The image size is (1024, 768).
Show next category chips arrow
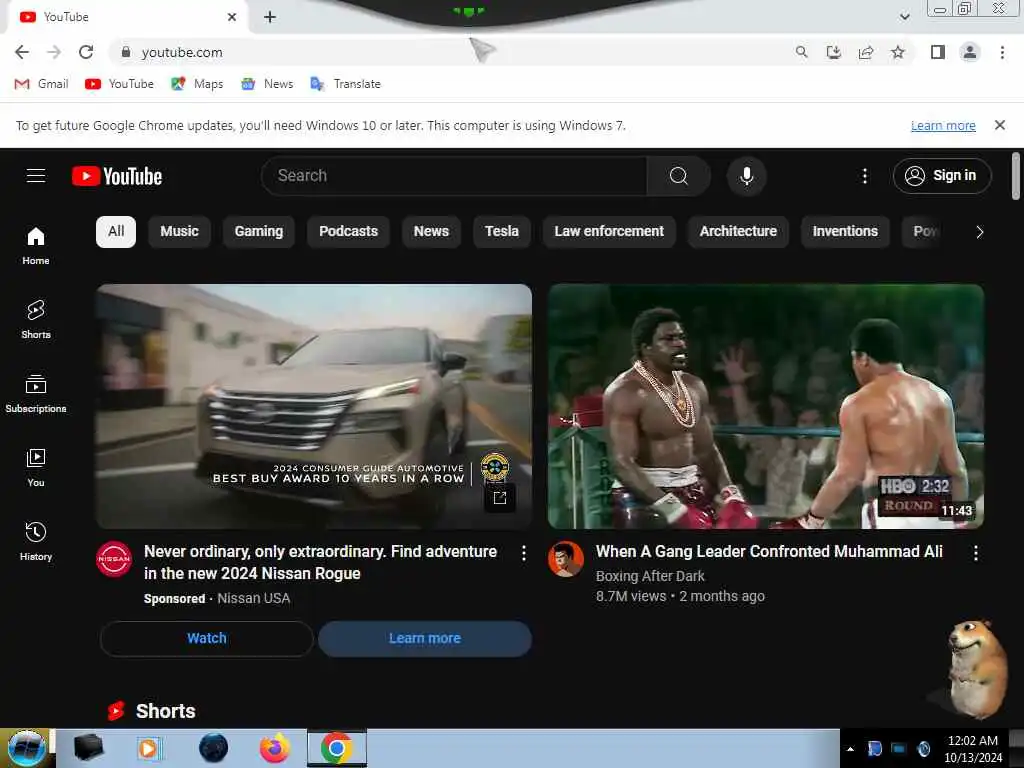coord(979,232)
